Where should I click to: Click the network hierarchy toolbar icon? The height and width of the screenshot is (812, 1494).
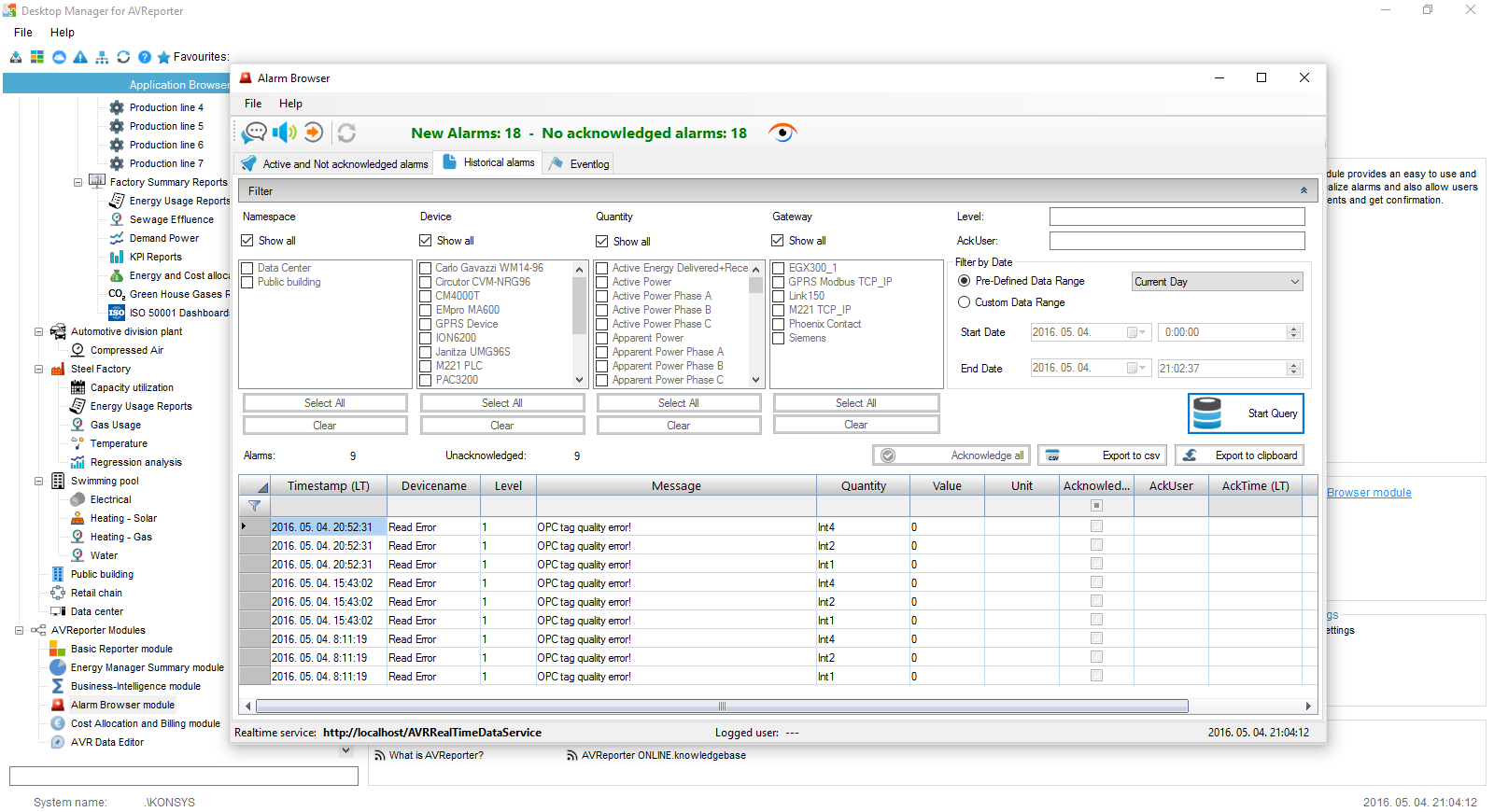coord(102,57)
